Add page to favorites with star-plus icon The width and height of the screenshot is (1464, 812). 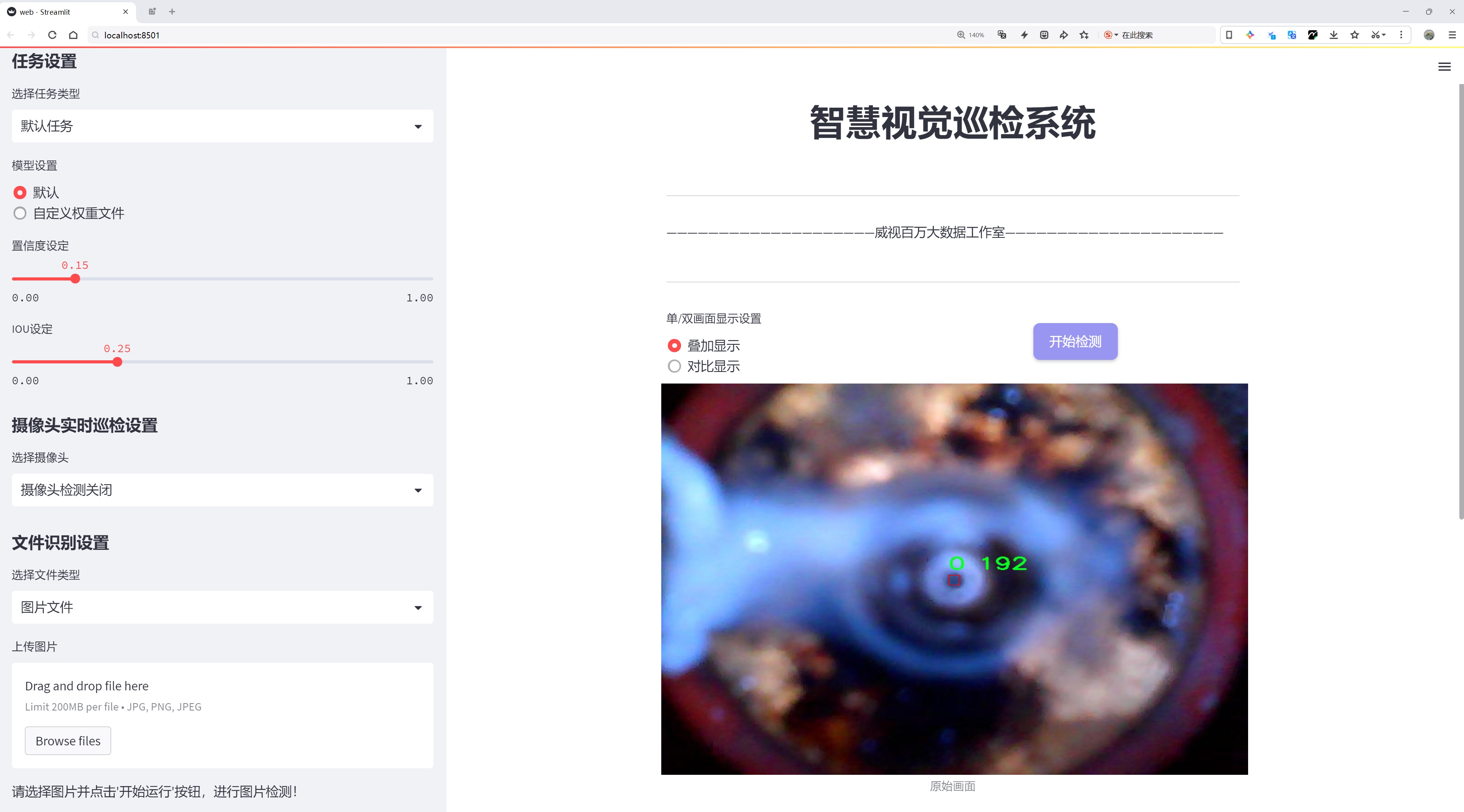click(x=1085, y=34)
